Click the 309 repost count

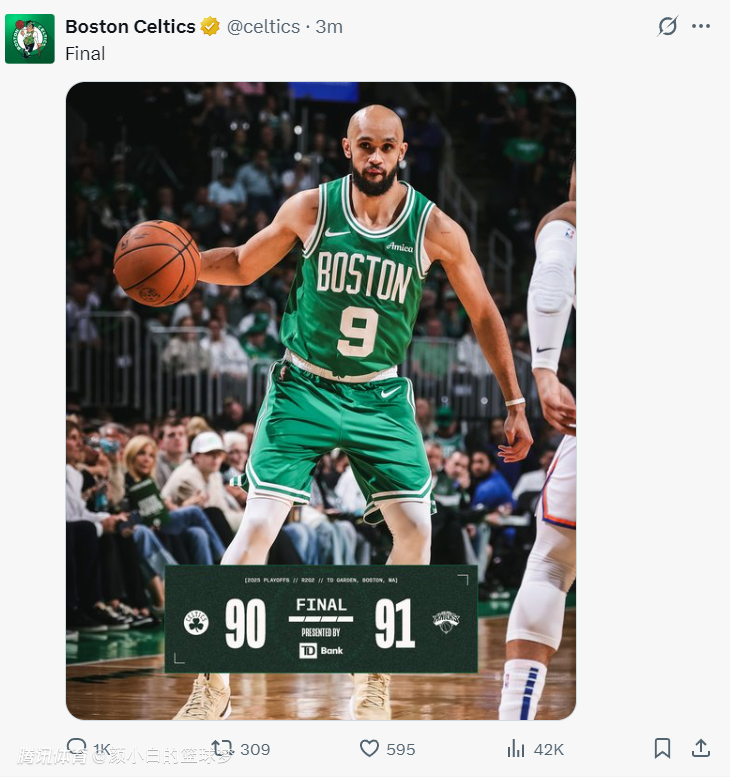255,749
